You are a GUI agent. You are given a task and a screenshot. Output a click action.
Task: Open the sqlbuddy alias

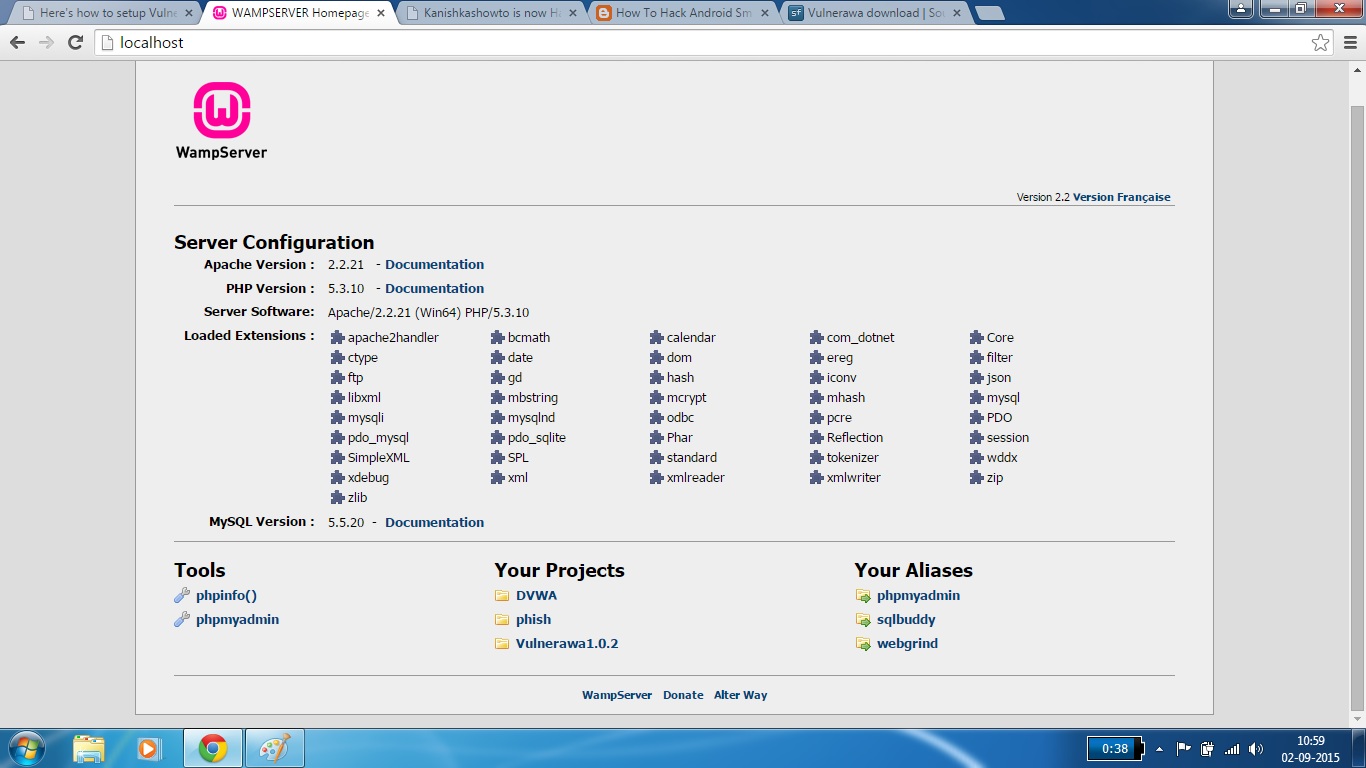(906, 620)
